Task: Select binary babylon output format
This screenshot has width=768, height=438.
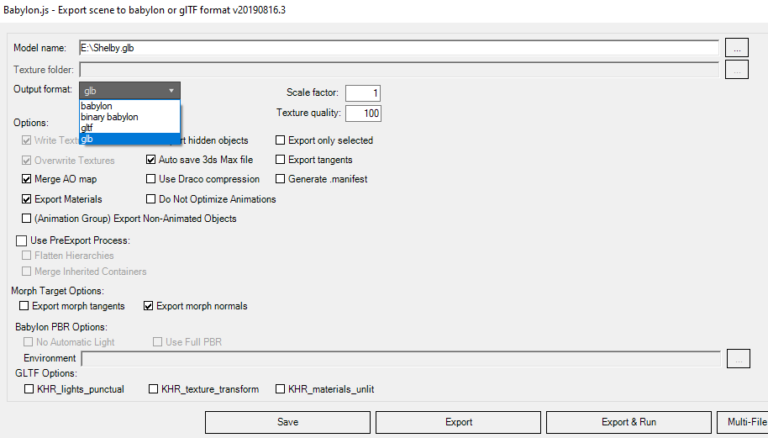Action: 130,117
